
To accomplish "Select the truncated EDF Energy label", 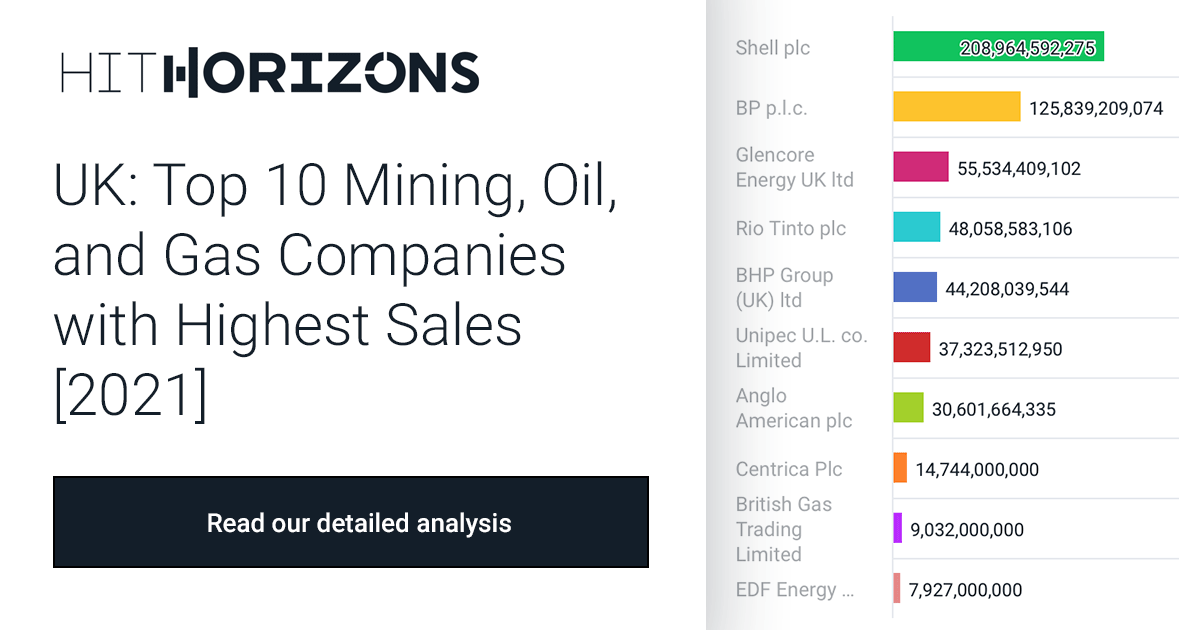I will (795, 589).
